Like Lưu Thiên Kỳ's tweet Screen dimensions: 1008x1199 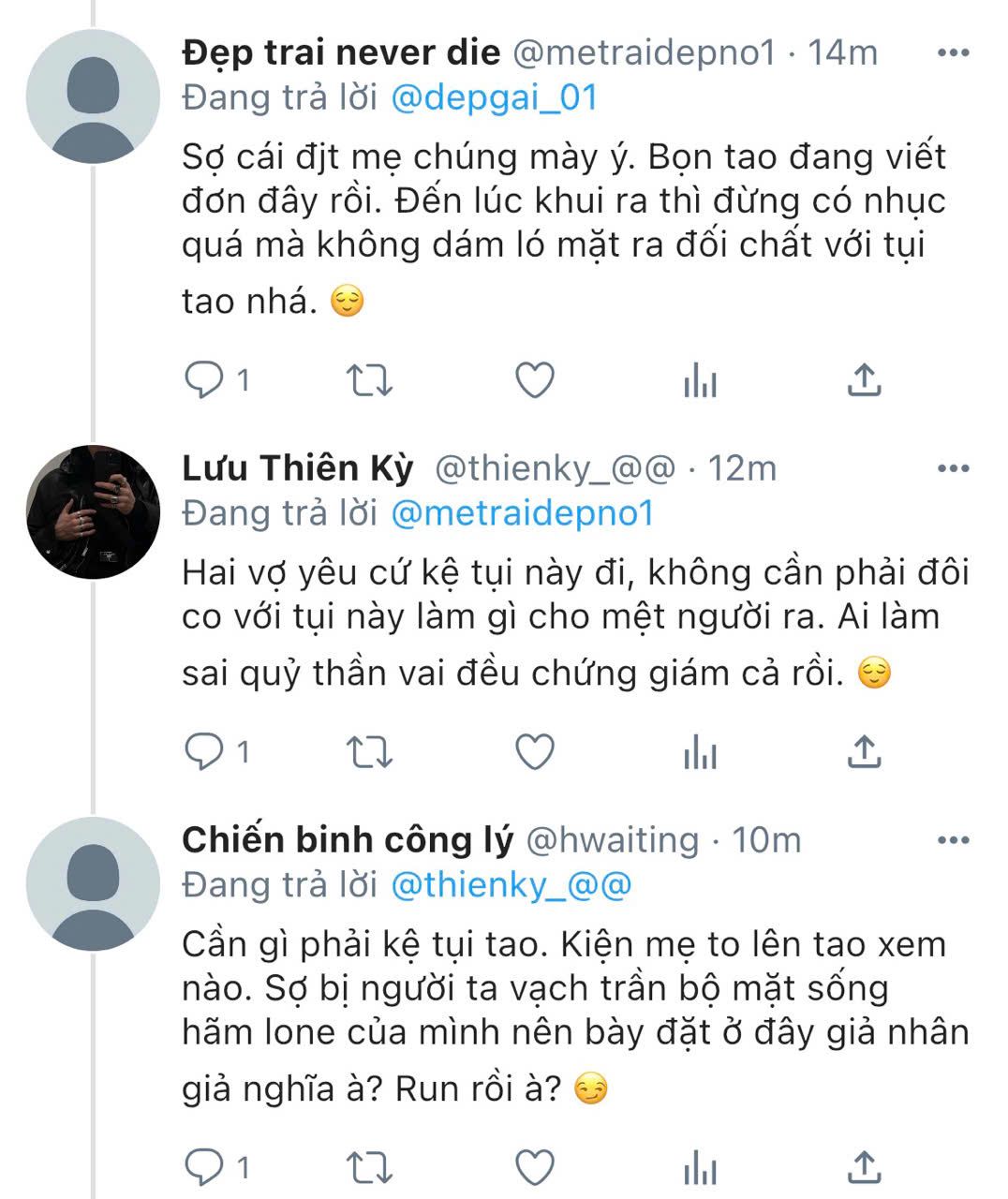[x=536, y=751]
